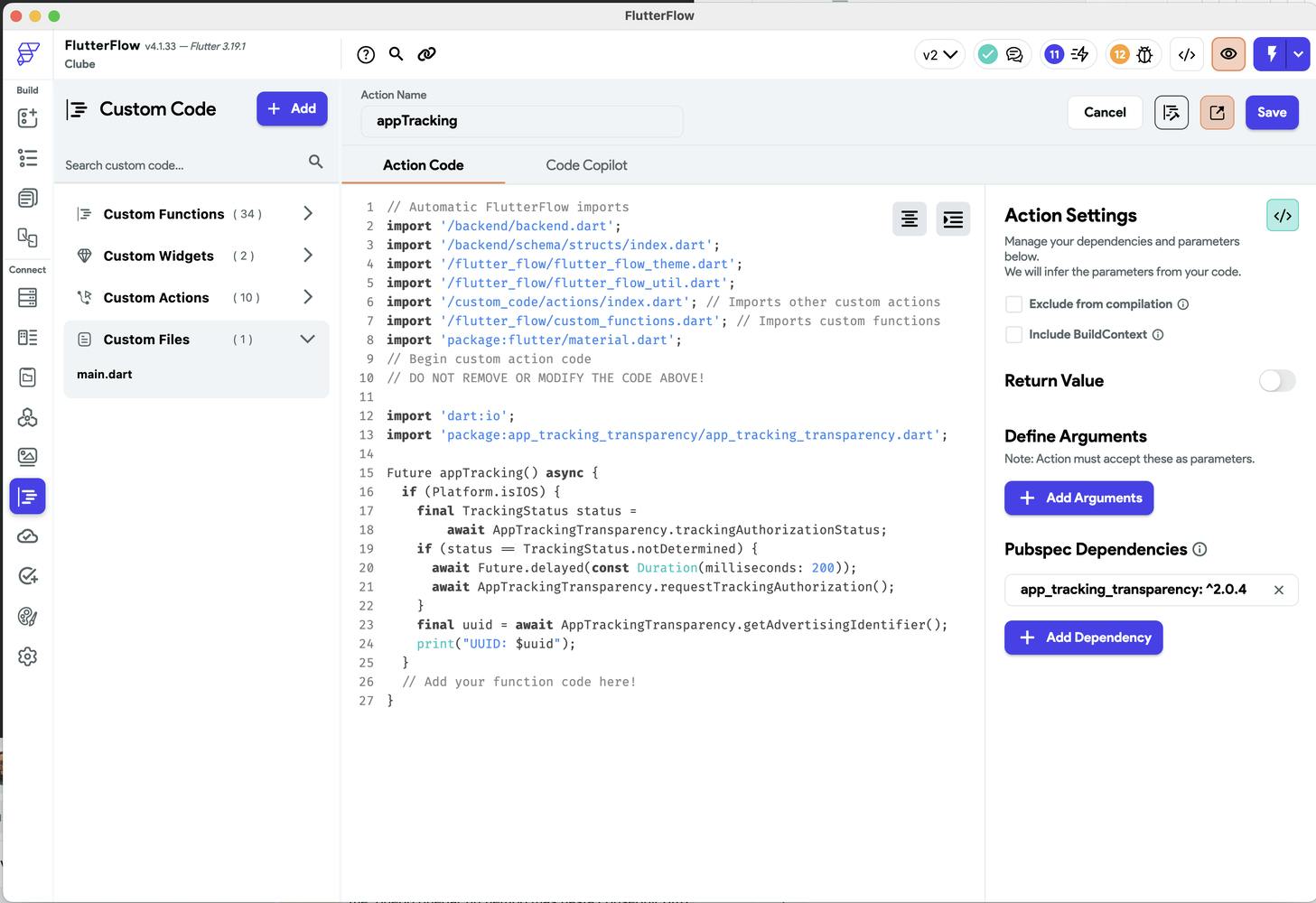Expand the Custom Actions section
1316x903 pixels.
(307, 297)
